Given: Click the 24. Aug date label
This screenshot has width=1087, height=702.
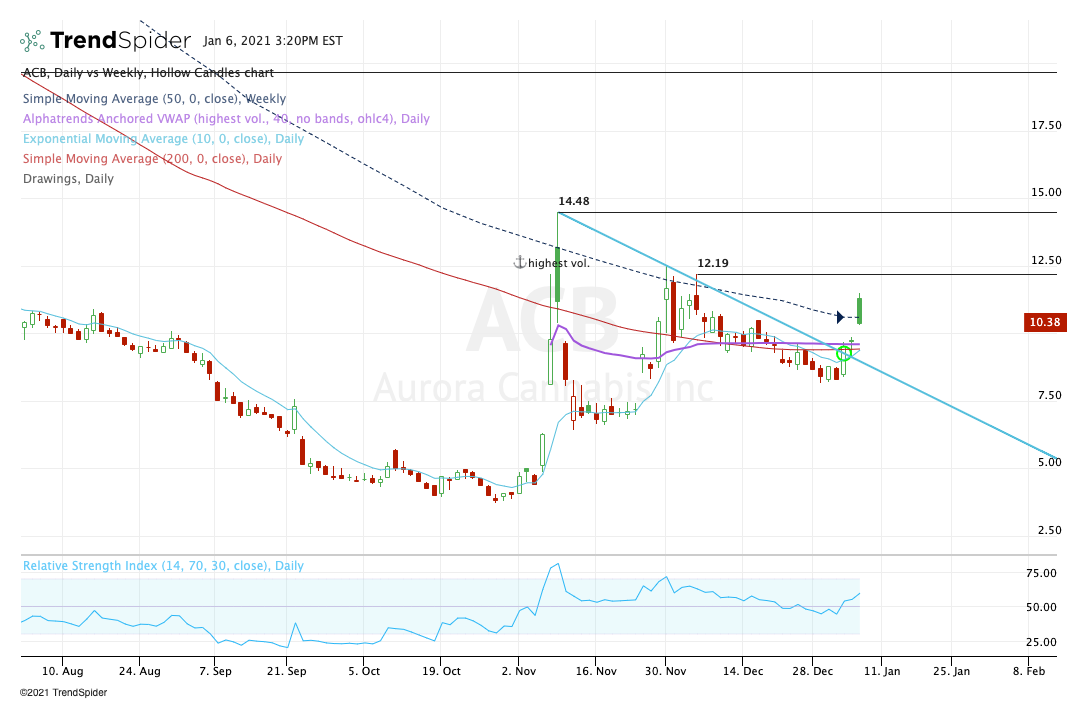Looking at the screenshot, I should coord(139,672).
